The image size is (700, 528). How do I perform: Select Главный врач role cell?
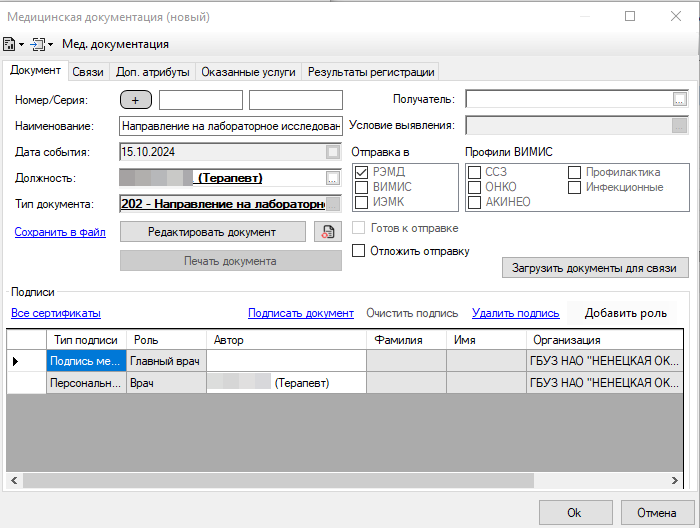coord(166,361)
